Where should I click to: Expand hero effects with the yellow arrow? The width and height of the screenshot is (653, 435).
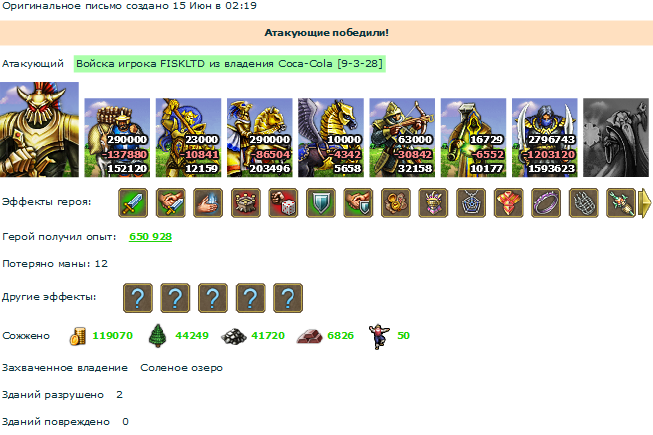645,203
